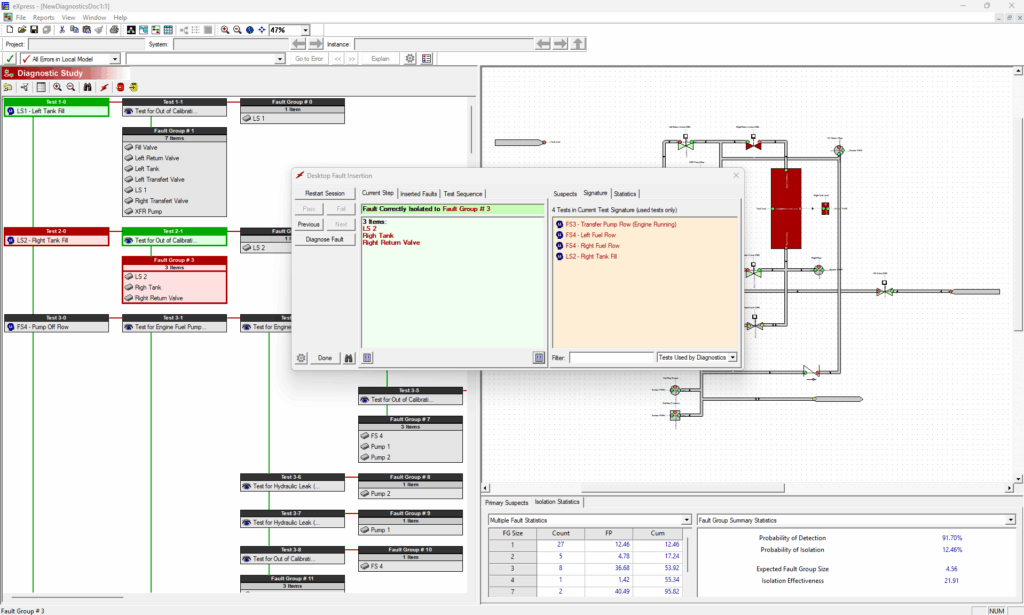The height and width of the screenshot is (615, 1024).
Task: Select the binoculars icon beside the Done button
Action: click(349, 358)
